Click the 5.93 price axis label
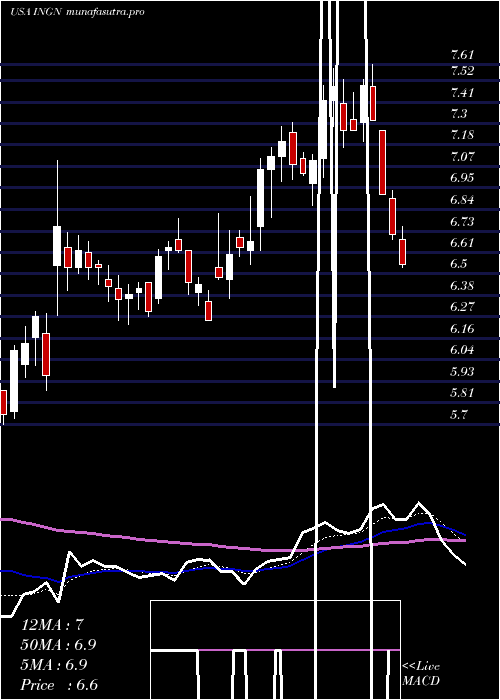Image resolution: width=500 pixels, height=700 pixels. coord(462,371)
